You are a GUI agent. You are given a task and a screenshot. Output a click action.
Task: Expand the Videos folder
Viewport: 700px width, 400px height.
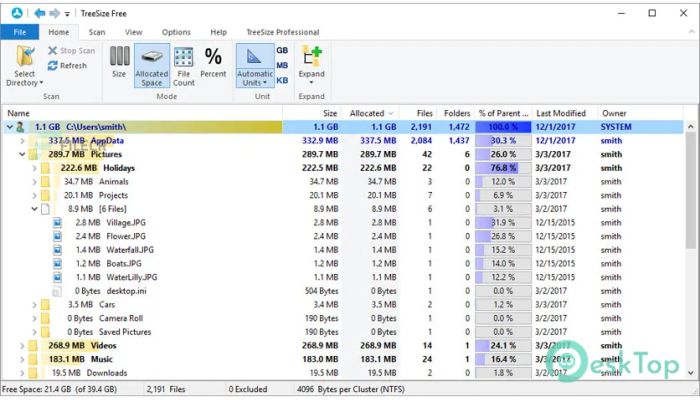pyautogui.click(x=22, y=346)
